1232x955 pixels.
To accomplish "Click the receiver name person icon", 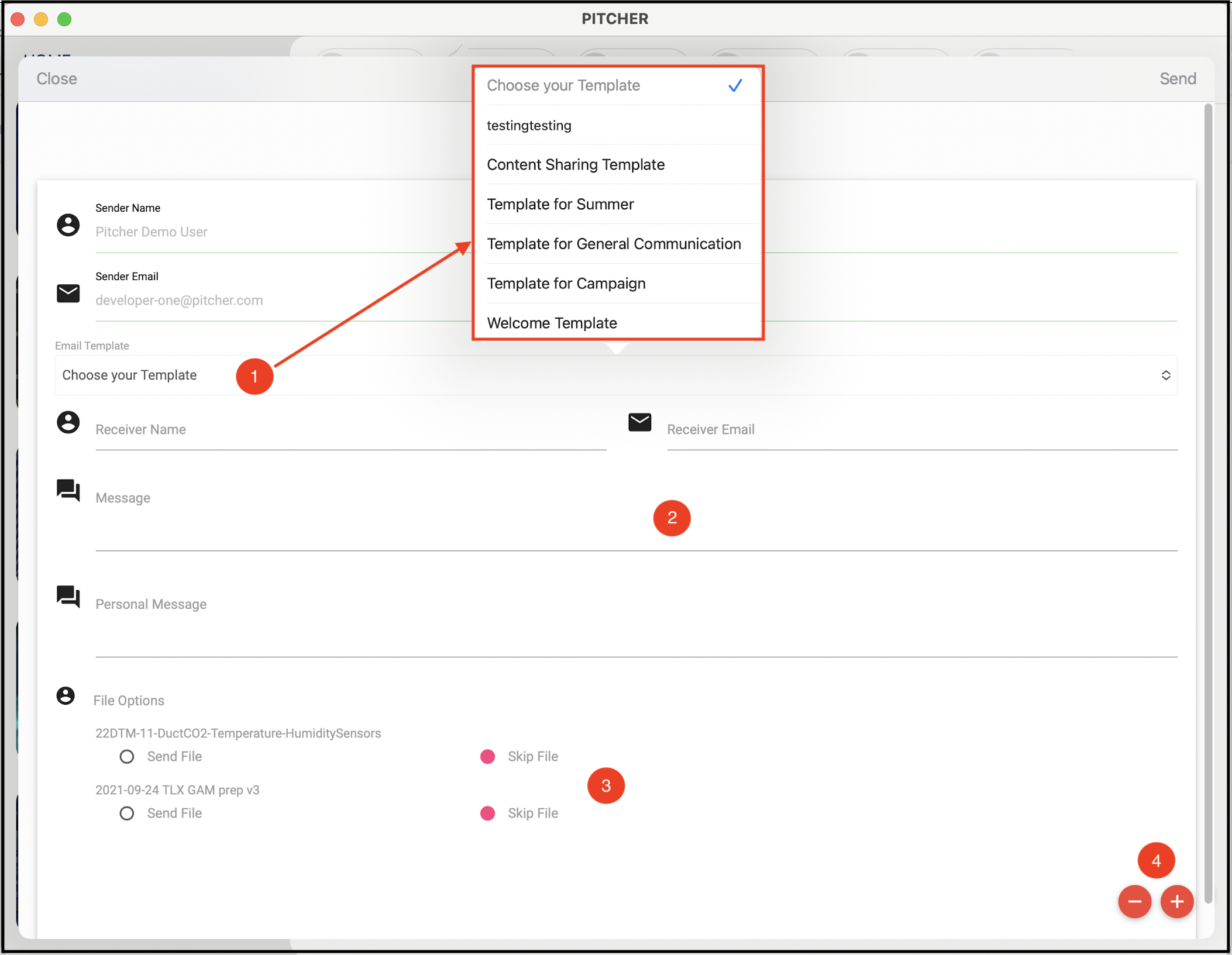I will 68,422.
